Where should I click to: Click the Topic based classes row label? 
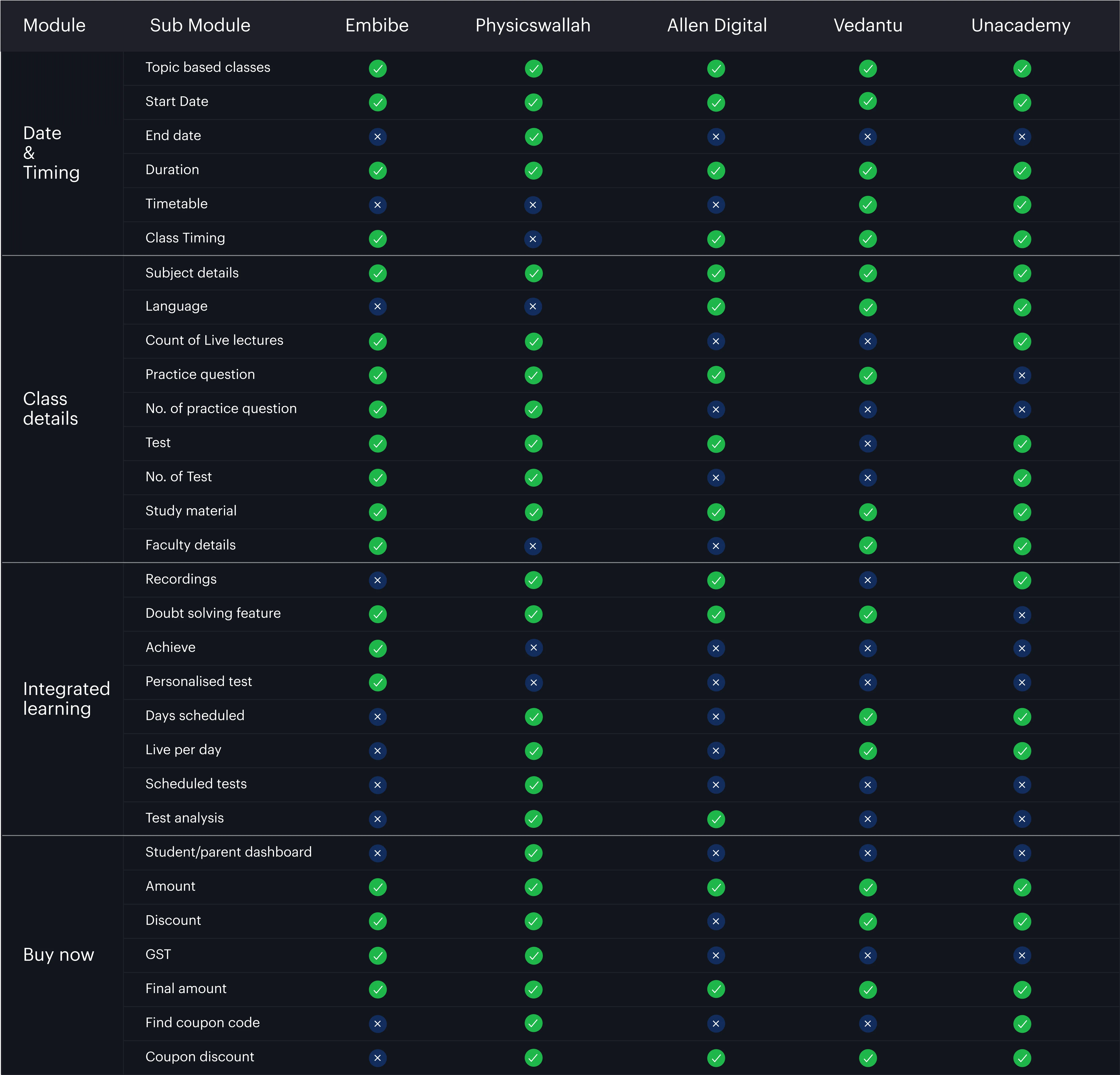(208, 67)
